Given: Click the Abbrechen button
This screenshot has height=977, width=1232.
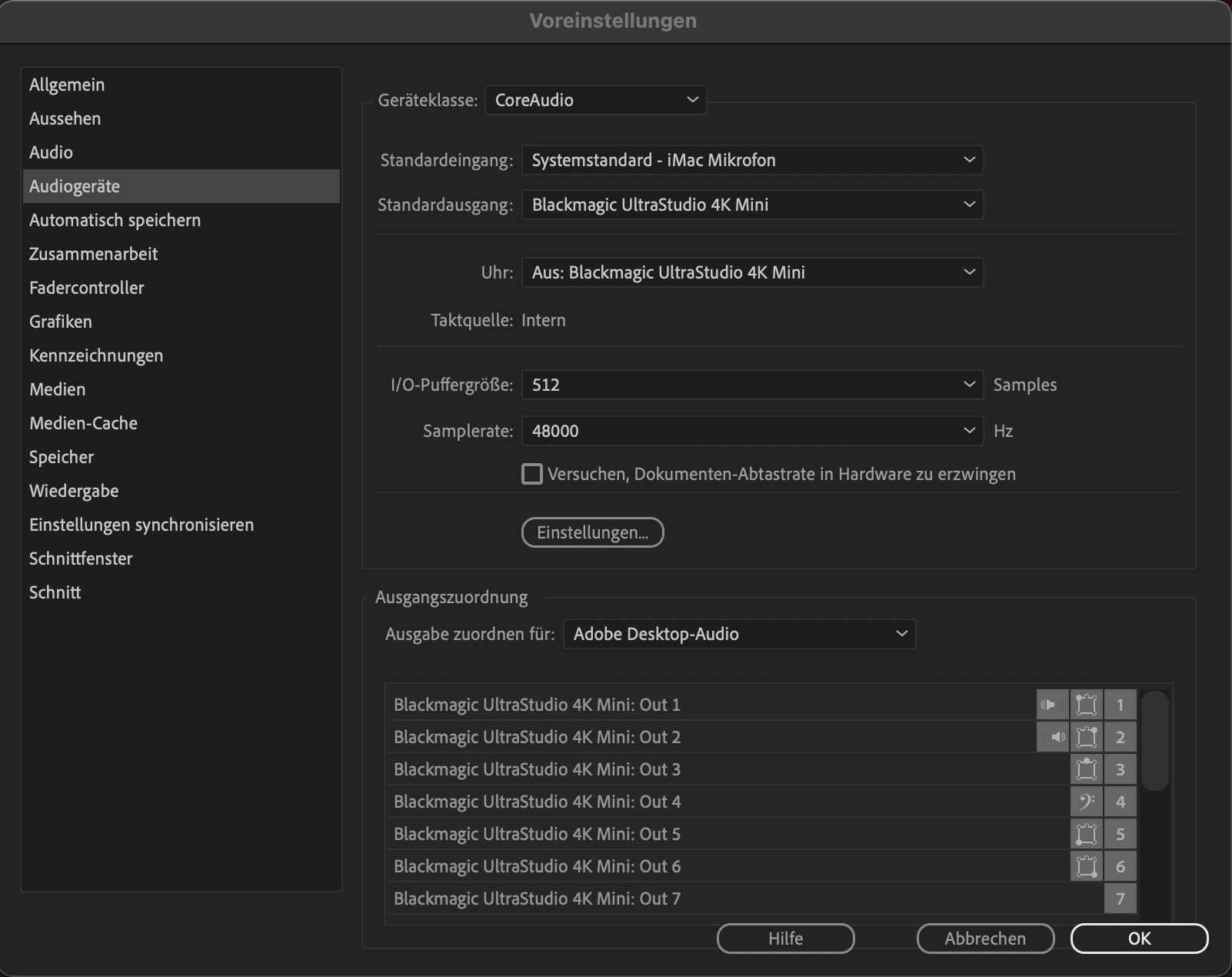Looking at the screenshot, I should pos(985,939).
